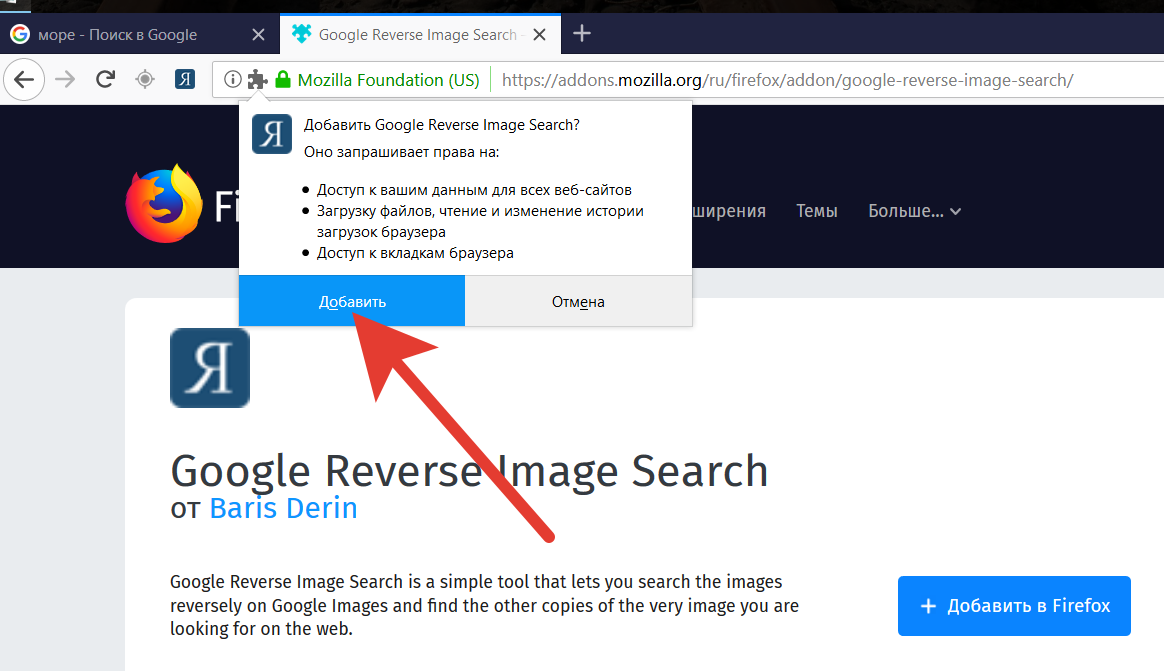
Task: Click the puzzle piece add-on icon
Action: [x=257, y=80]
